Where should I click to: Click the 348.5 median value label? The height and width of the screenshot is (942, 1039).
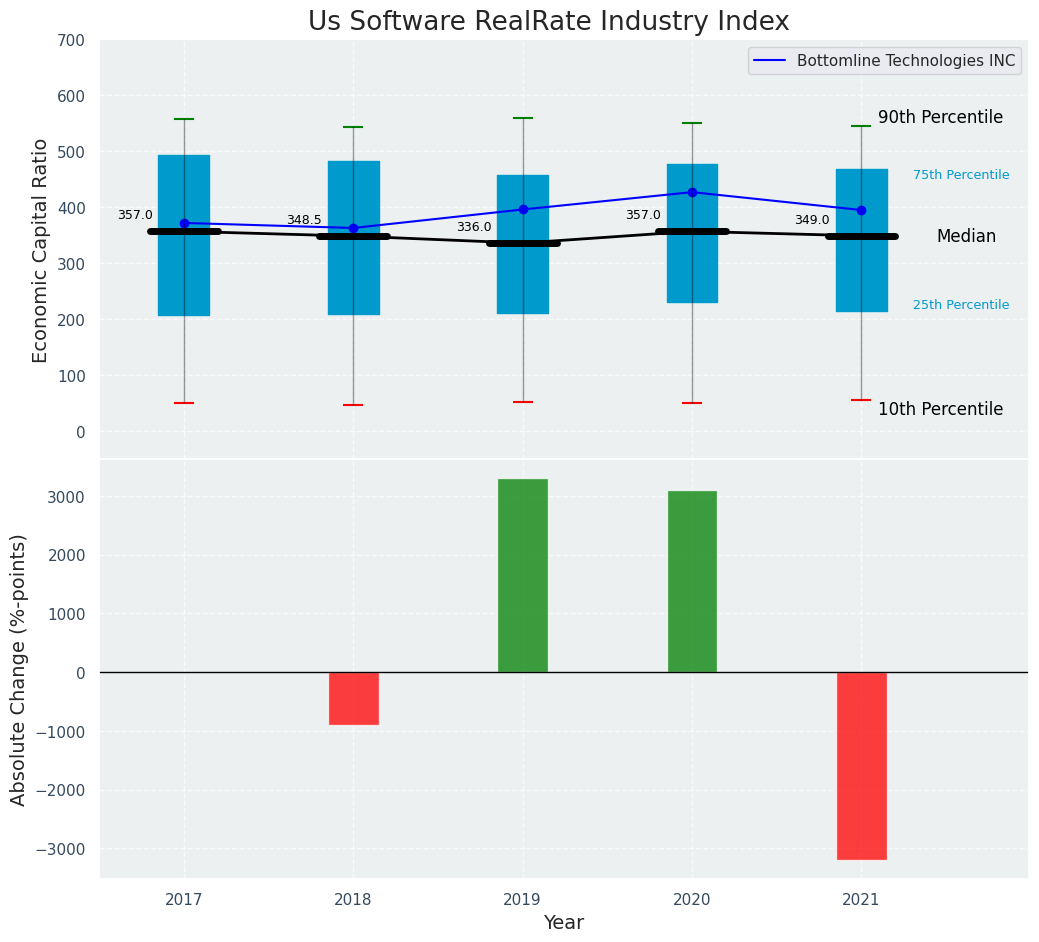coord(304,220)
